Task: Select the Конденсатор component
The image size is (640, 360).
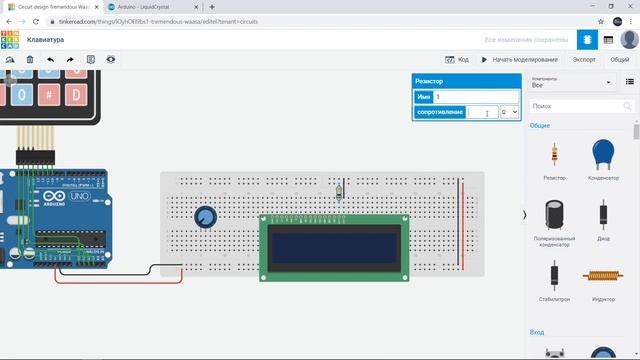Action: (x=603, y=160)
